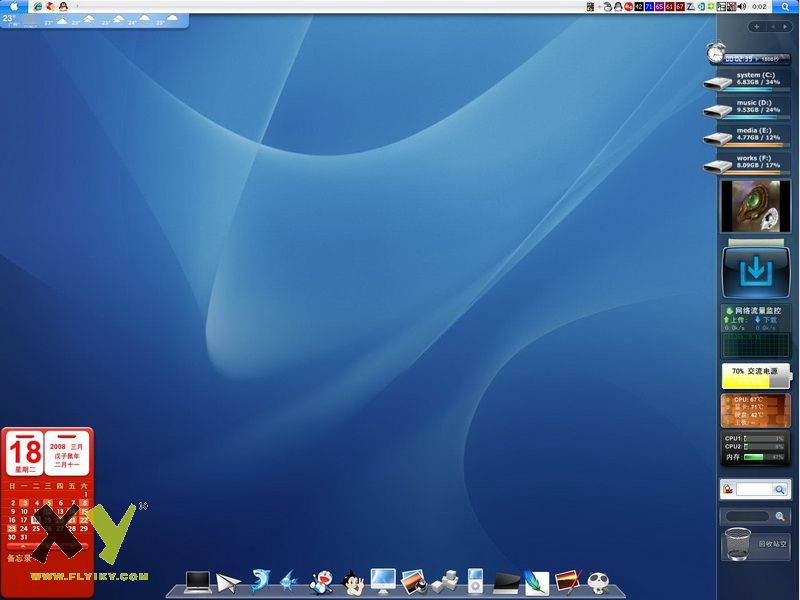The width and height of the screenshot is (800, 600).
Task: Click the white search input field in the sidebar
Action: (x=754, y=489)
